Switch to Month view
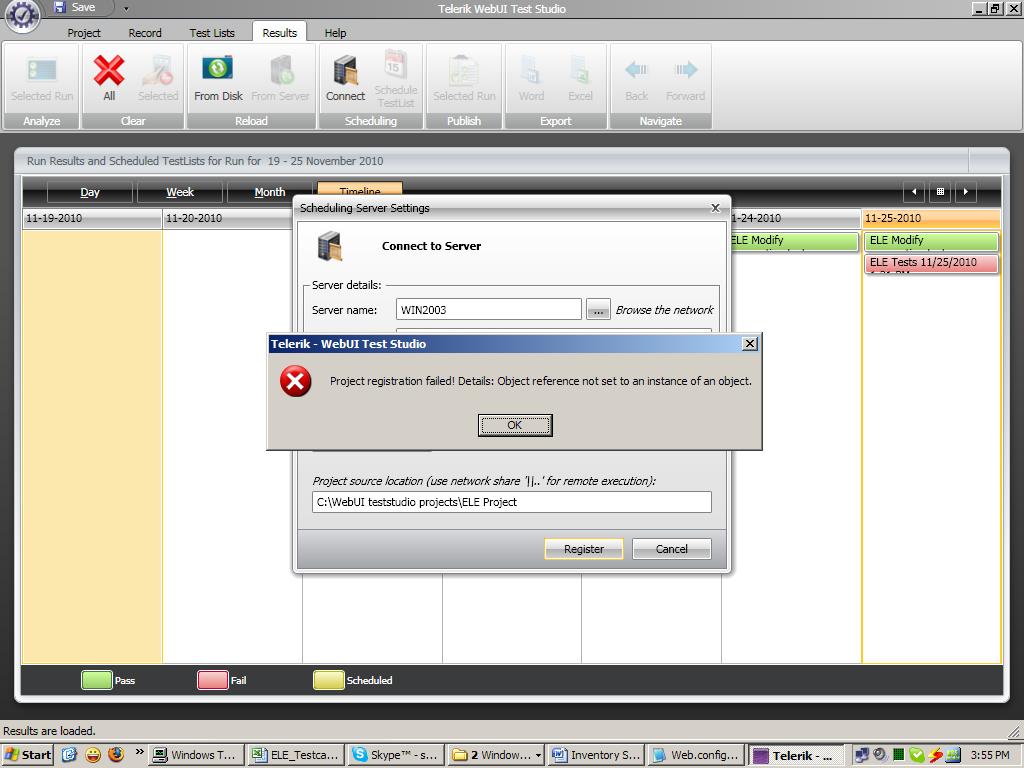 click(x=270, y=192)
